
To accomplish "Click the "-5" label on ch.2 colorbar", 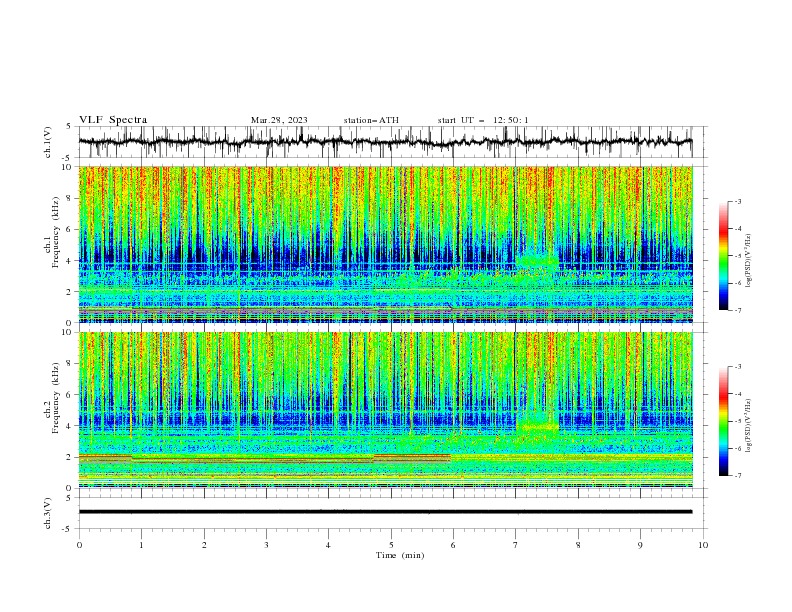I will point(738,421).
